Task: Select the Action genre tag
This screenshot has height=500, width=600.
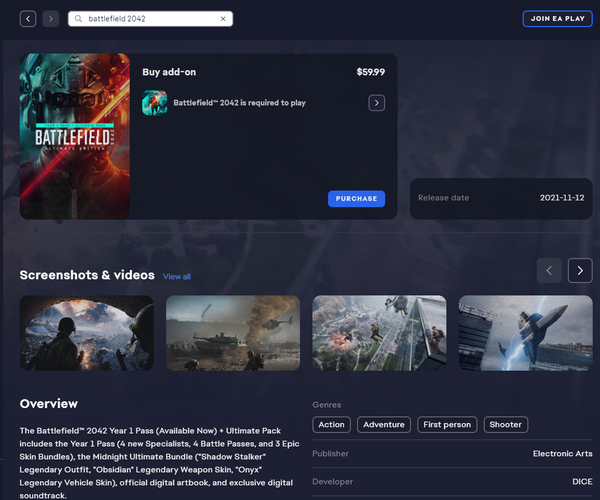Action: [331, 424]
